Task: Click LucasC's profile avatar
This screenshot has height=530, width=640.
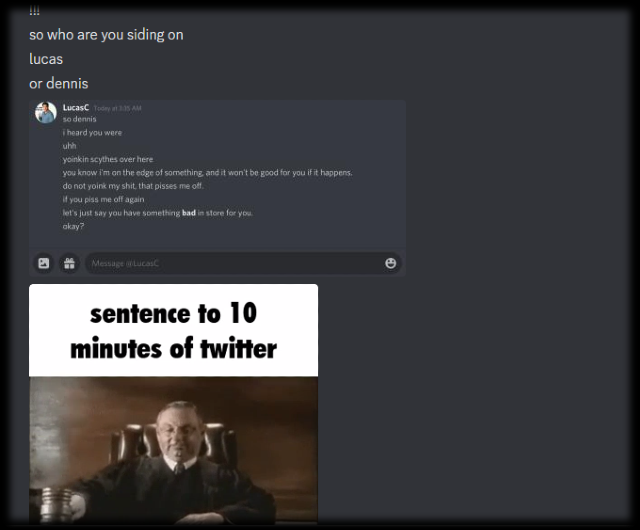Action: click(x=46, y=113)
